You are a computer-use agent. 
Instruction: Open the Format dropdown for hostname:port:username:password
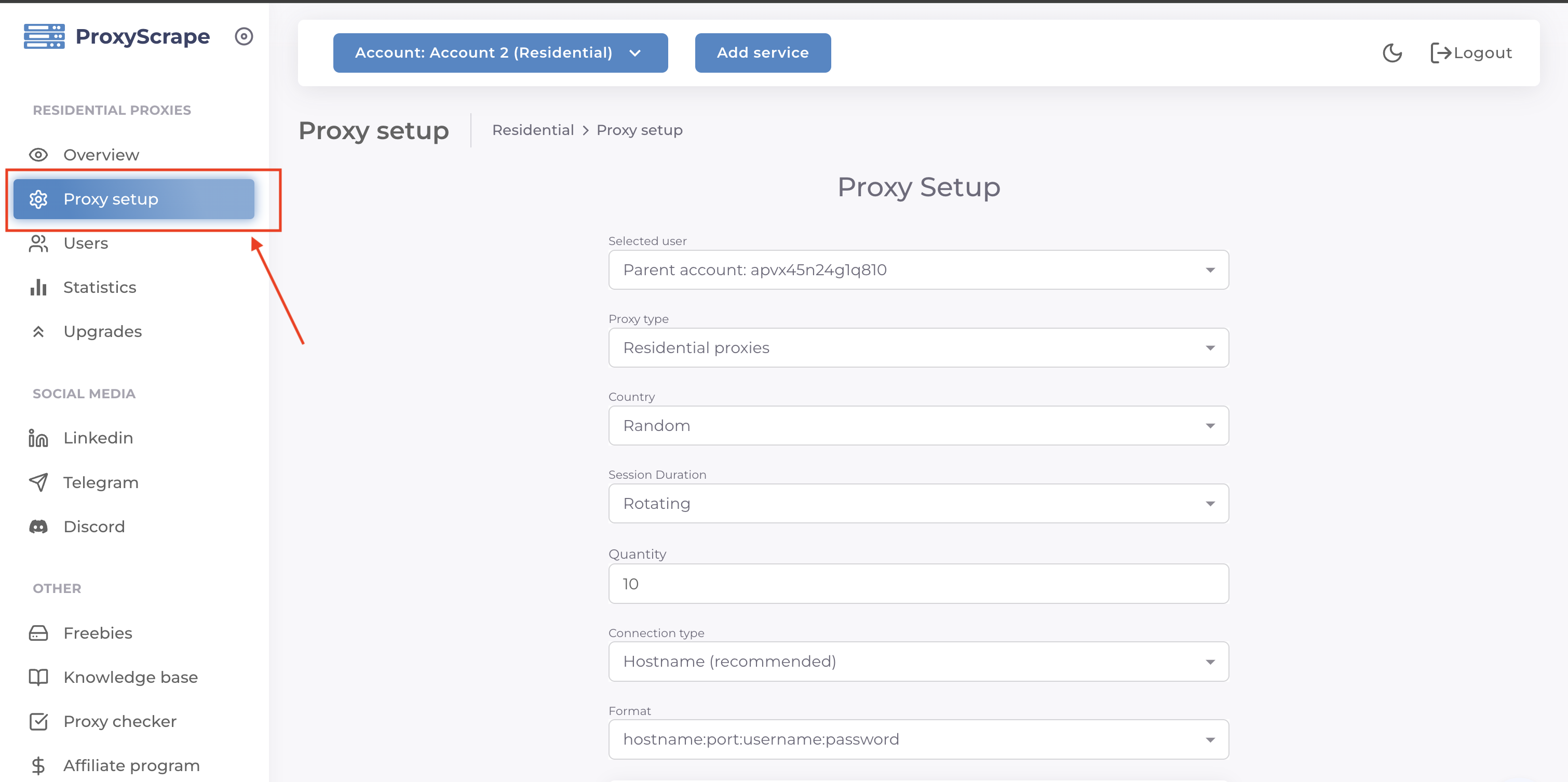(x=918, y=739)
